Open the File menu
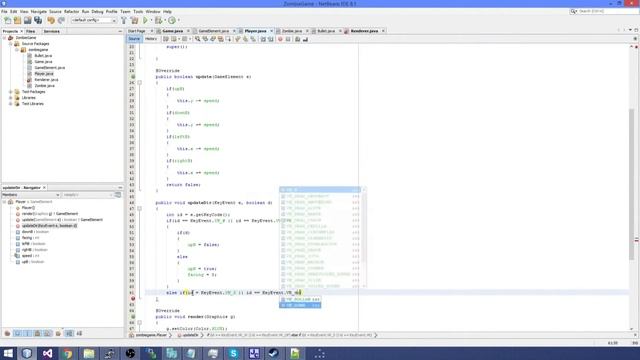 click(4, 11)
